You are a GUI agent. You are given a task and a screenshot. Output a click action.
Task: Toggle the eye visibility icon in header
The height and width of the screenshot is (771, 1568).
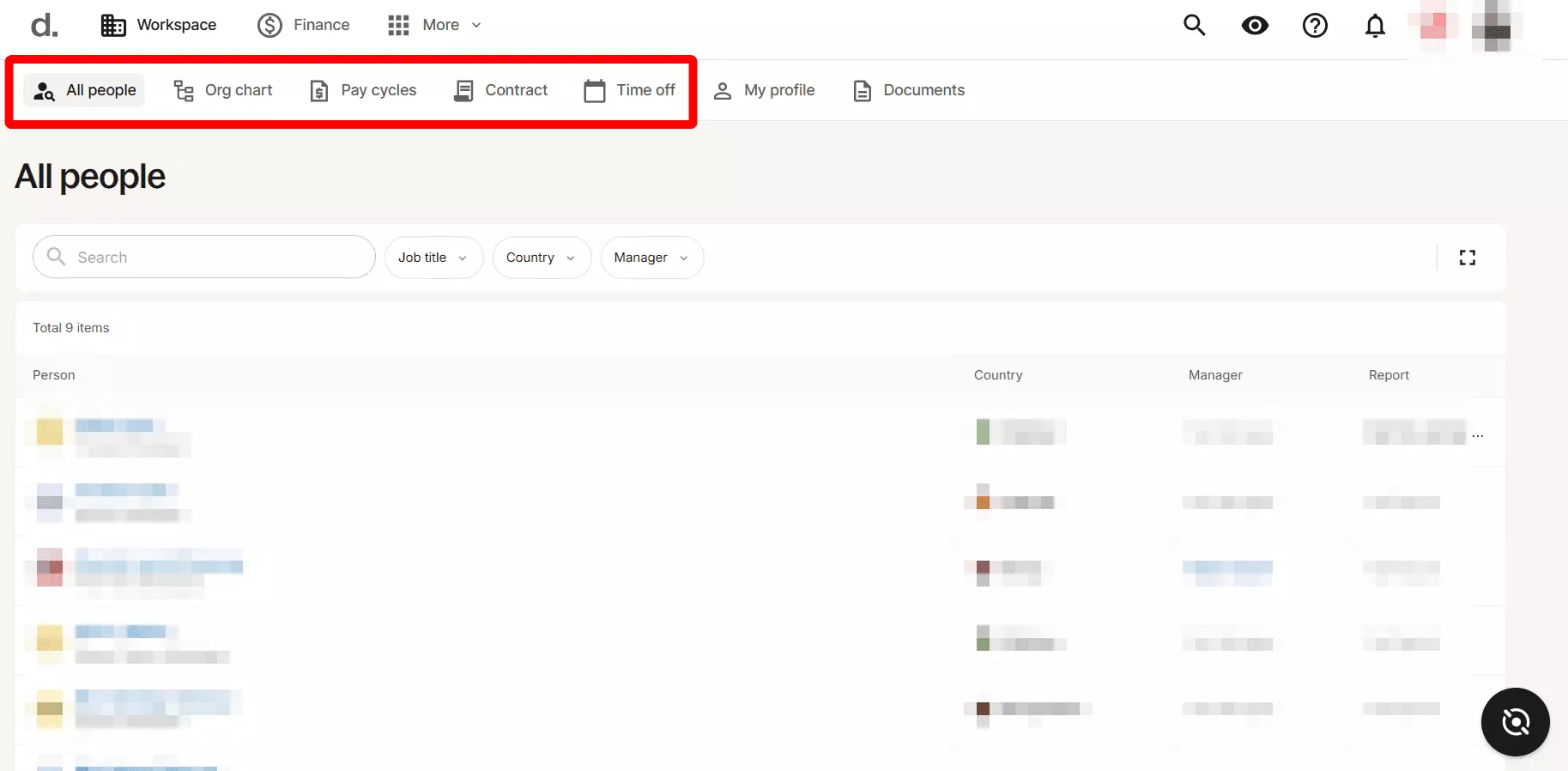tap(1254, 26)
